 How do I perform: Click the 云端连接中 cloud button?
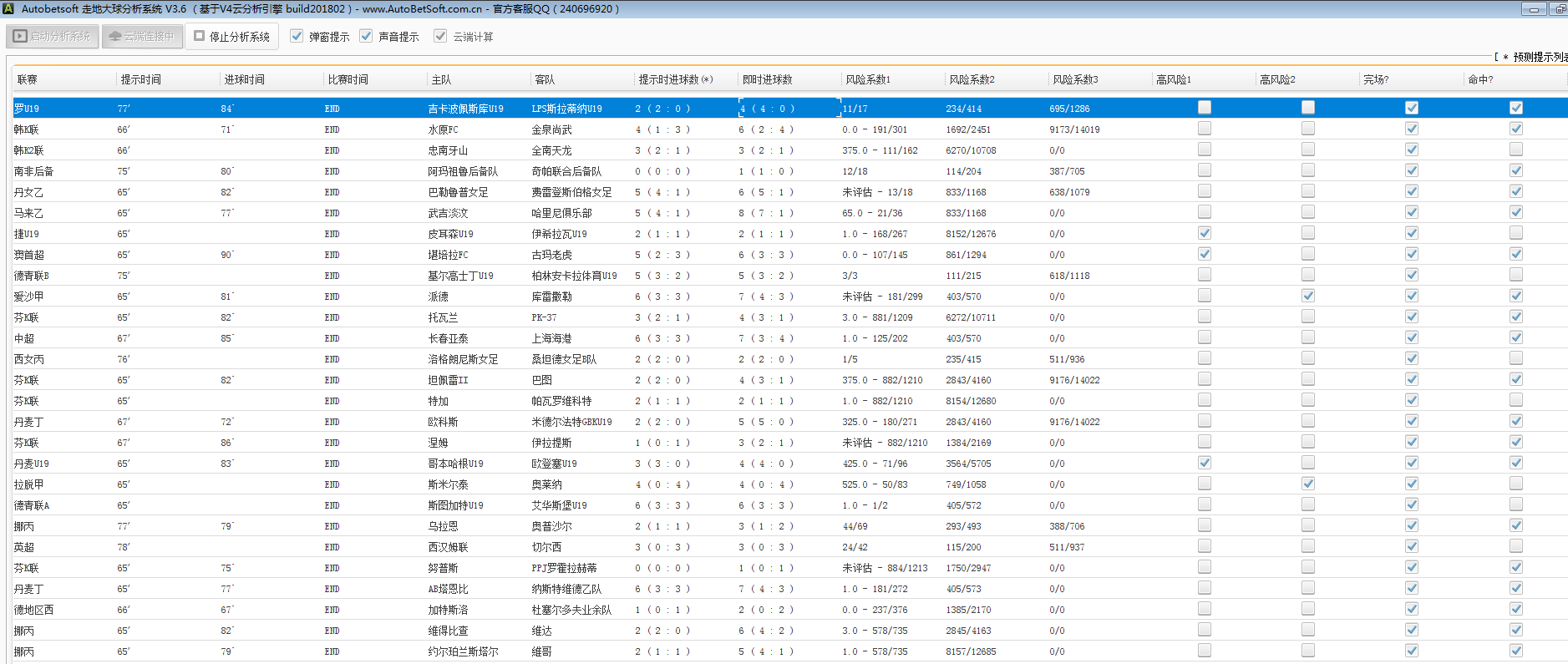(142, 37)
